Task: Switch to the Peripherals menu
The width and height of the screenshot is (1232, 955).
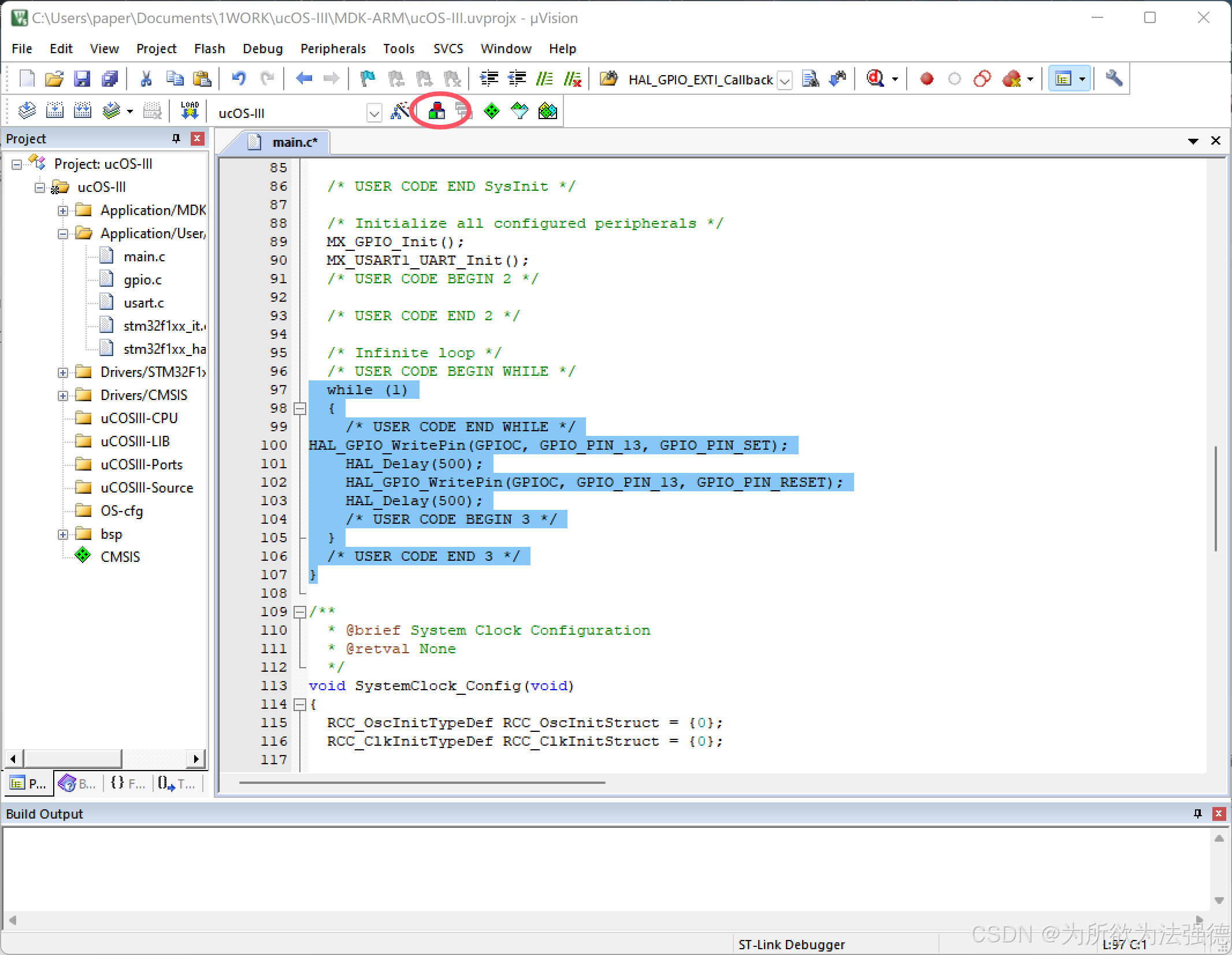Action: point(333,49)
